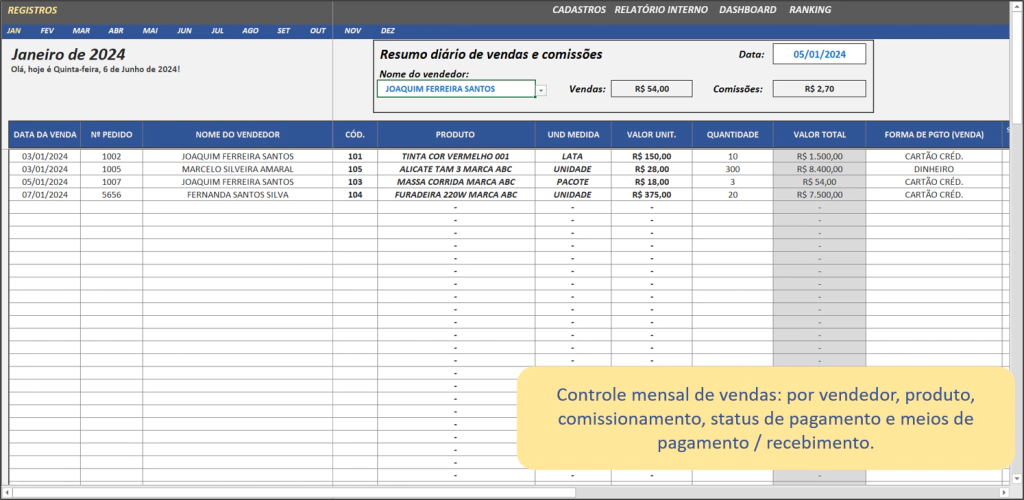This screenshot has height=500, width=1024.
Task: Switch to JUN month tab
Action: pyautogui.click(x=185, y=31)
